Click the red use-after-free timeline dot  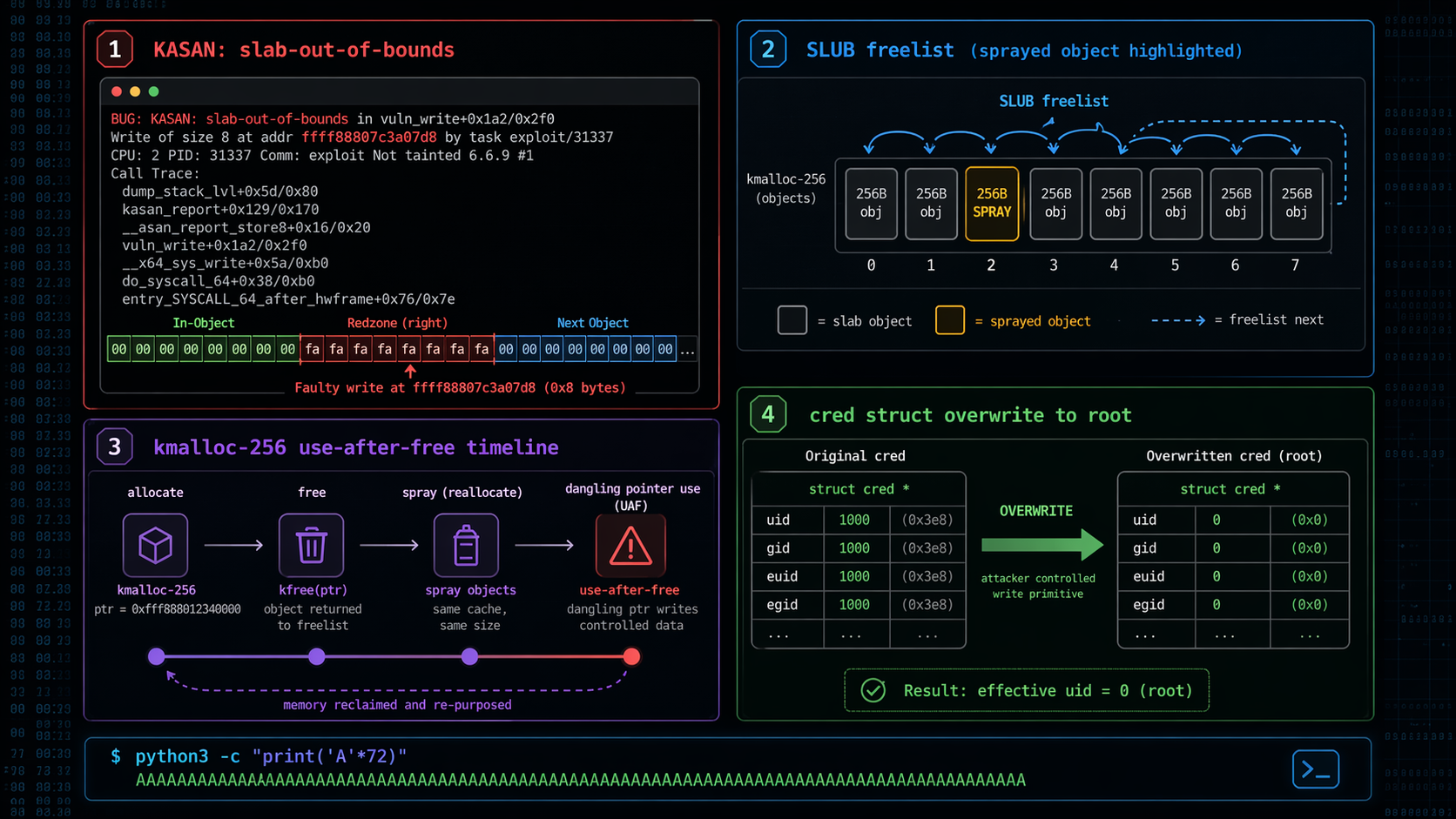click(631, 656)
